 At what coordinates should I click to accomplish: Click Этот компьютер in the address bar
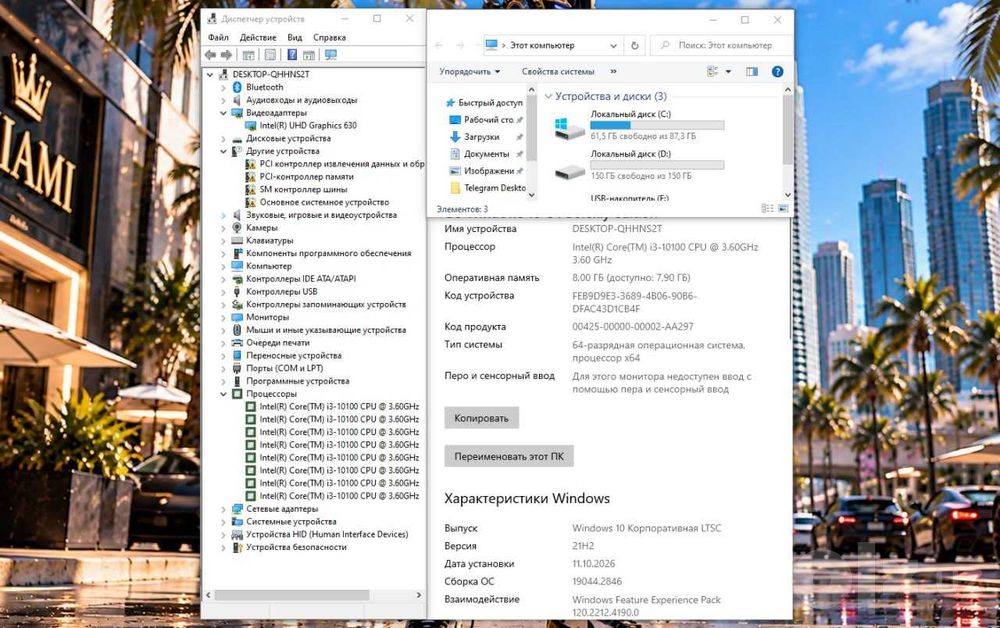coord(542,45)
